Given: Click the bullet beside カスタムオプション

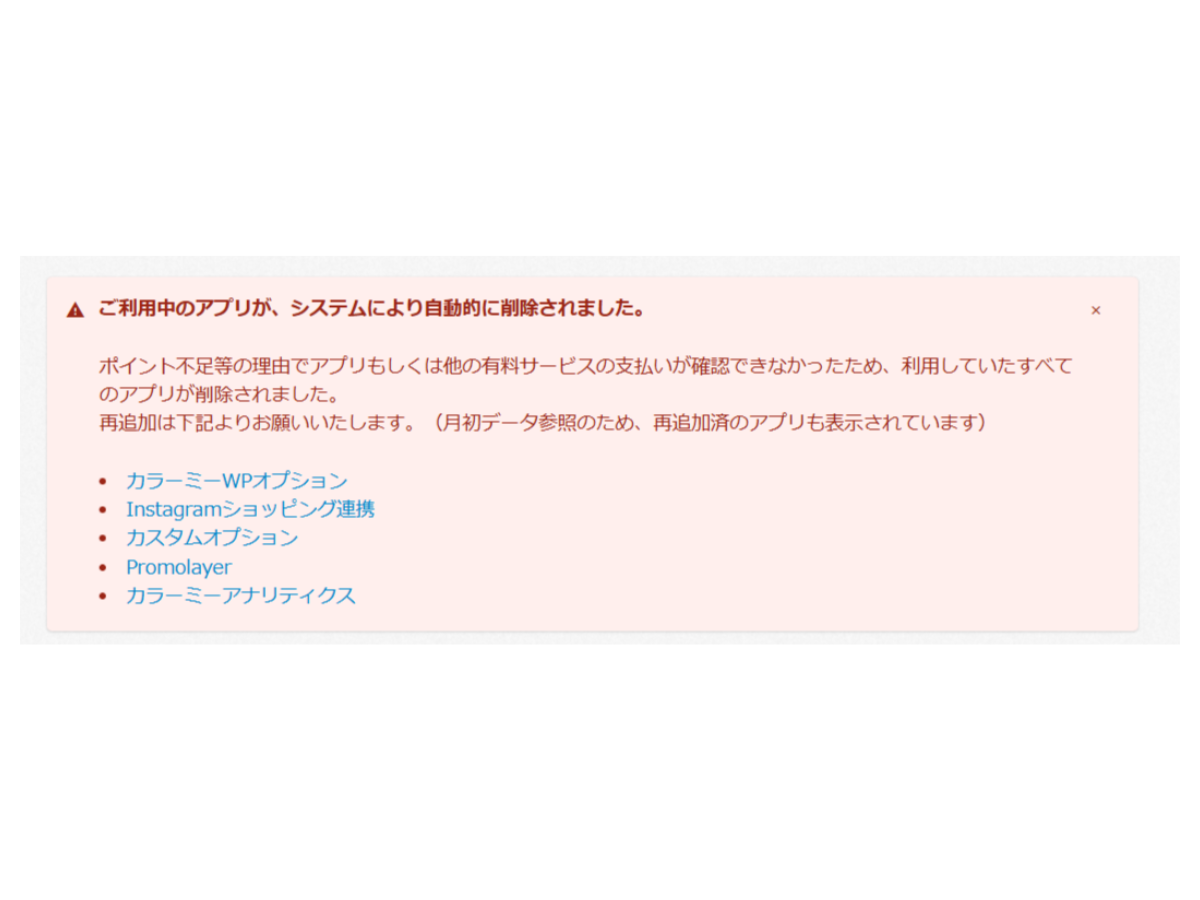Looking at the screenshot, I should pyautogui.click(x=103, y=539).
